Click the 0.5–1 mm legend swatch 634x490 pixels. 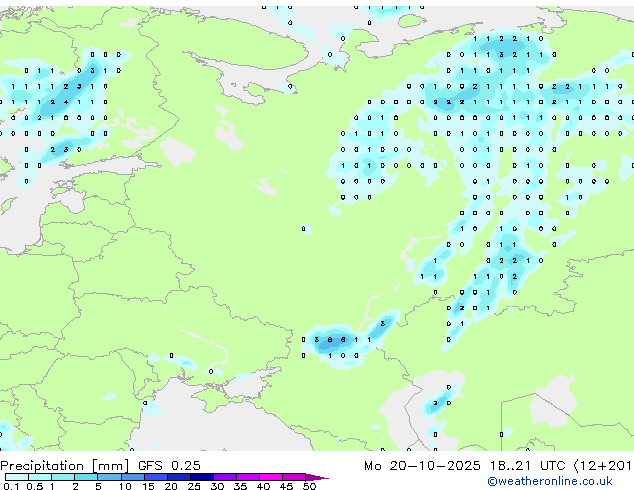pyautogui.click(x=40, y=477)
